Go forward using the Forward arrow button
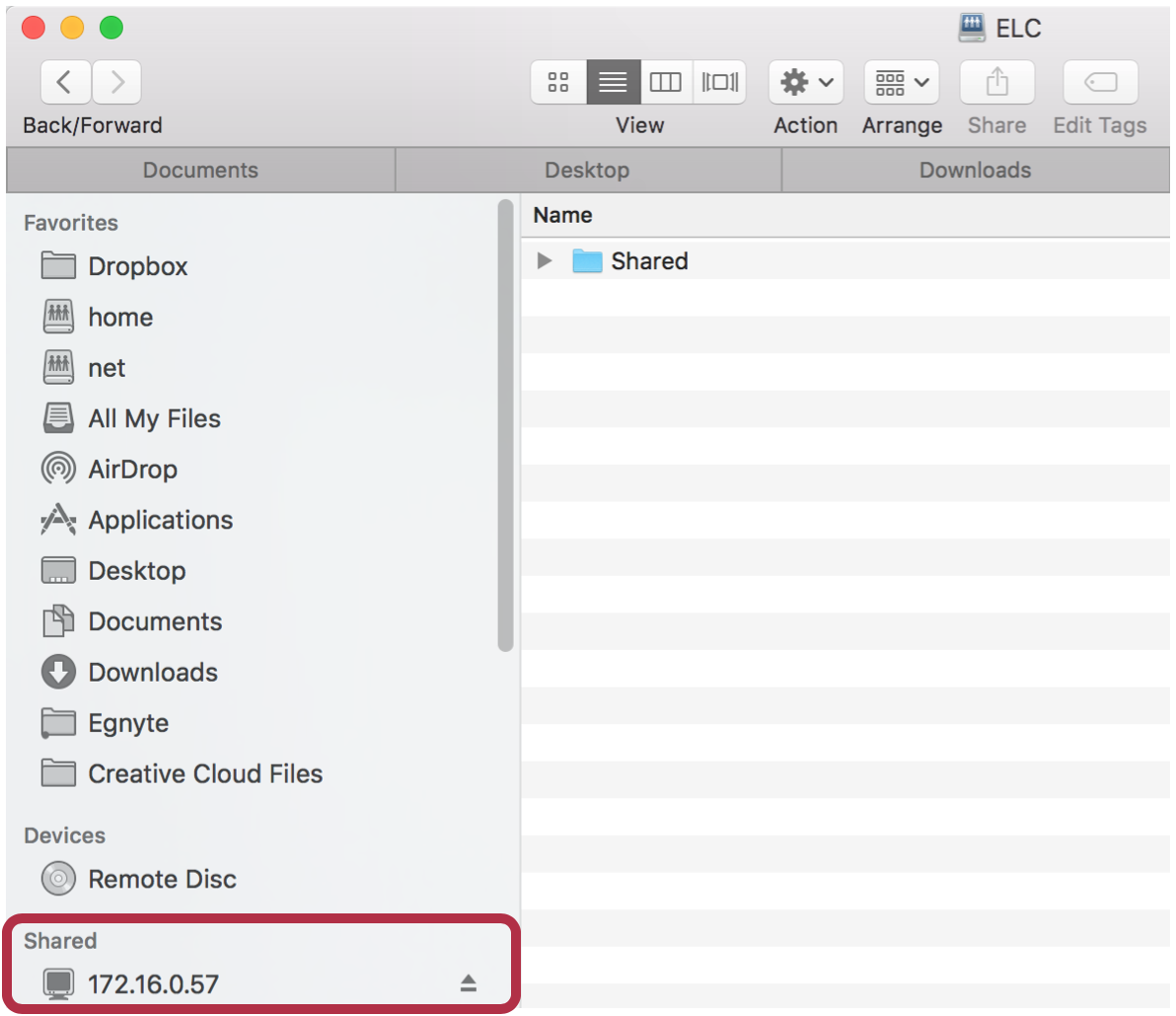 coord(116,82)
